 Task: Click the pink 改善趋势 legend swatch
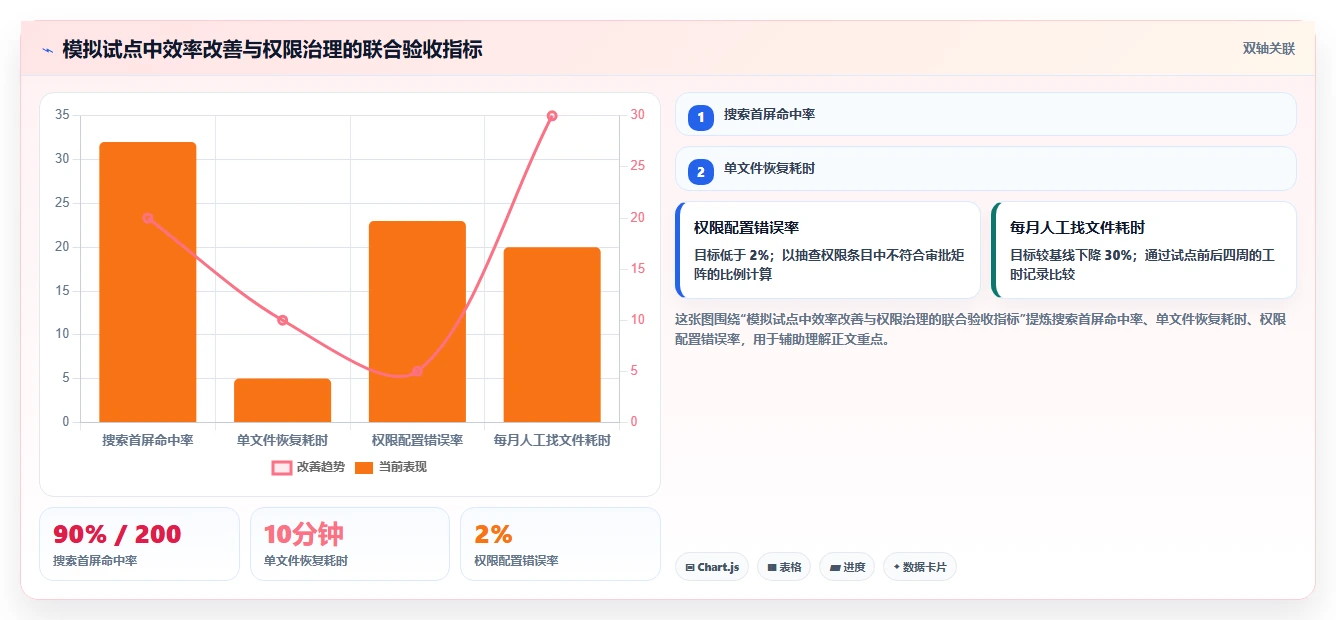(282, 468)
